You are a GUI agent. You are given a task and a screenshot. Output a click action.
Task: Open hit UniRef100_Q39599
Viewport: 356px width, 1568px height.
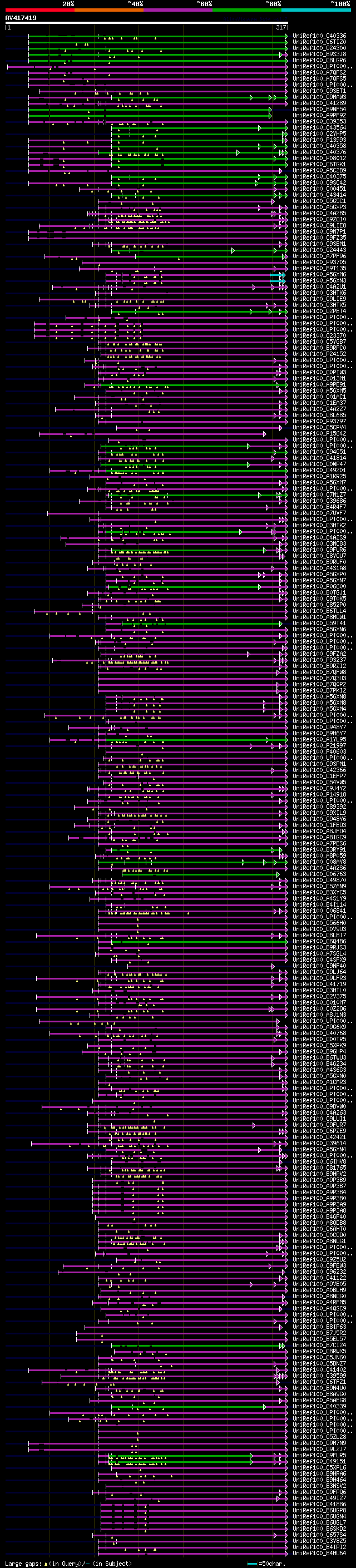(319, 1376)
